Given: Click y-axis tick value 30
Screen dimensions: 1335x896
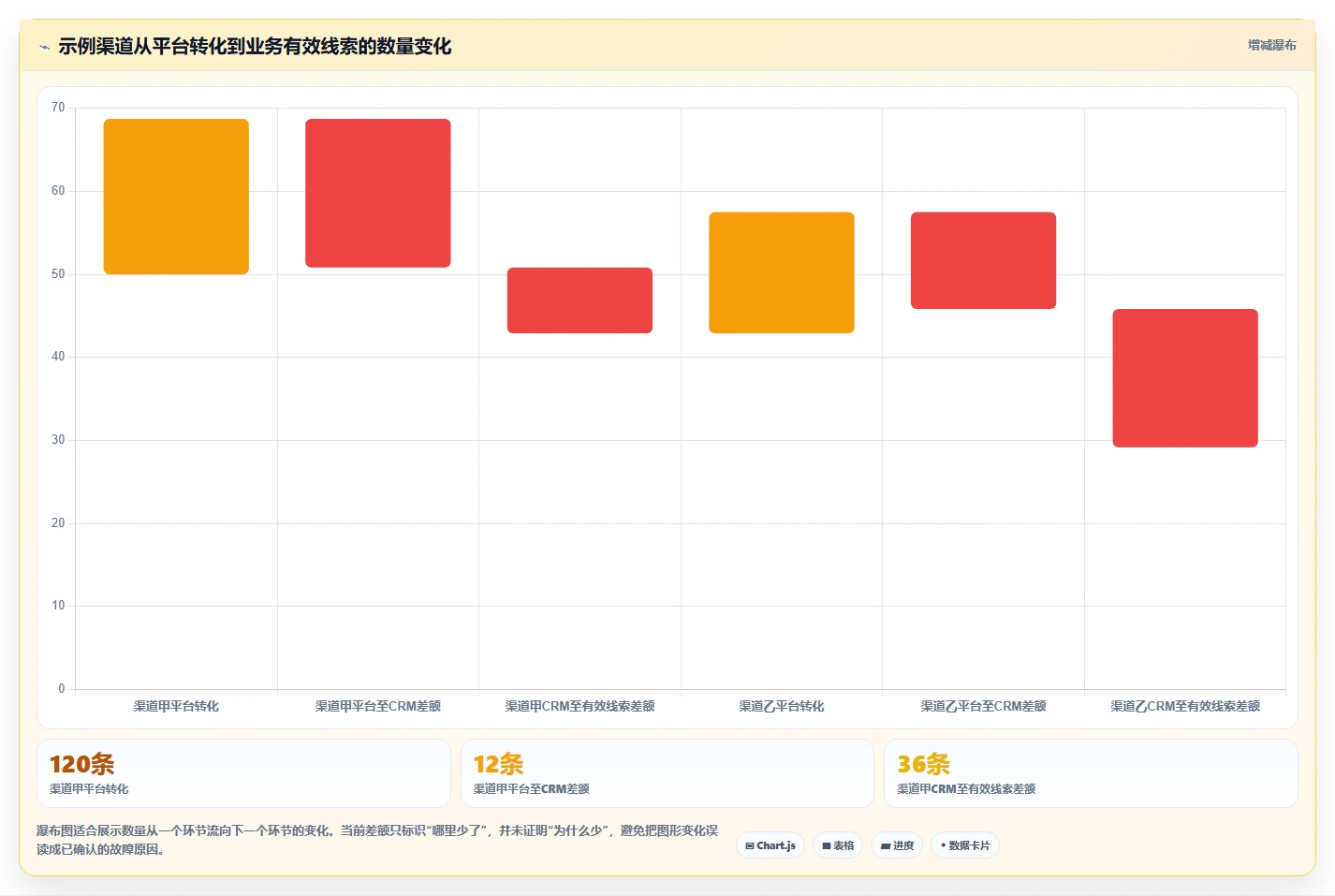Looking at the screenshot, I should coord(58,440).
